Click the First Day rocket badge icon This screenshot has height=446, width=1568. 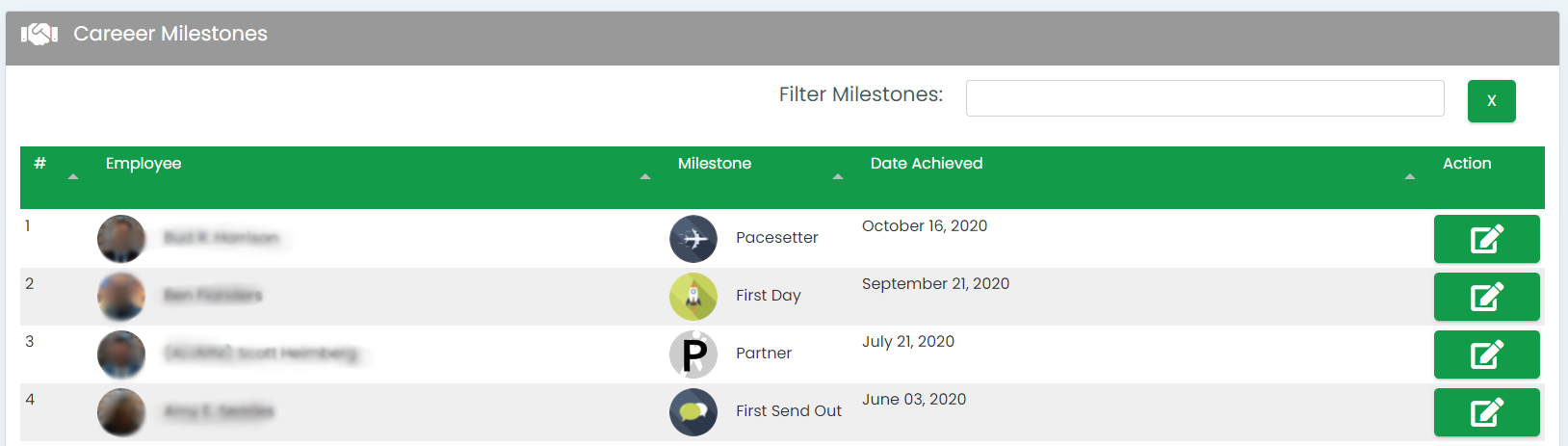pyautogui.click(x=693, y=297)
